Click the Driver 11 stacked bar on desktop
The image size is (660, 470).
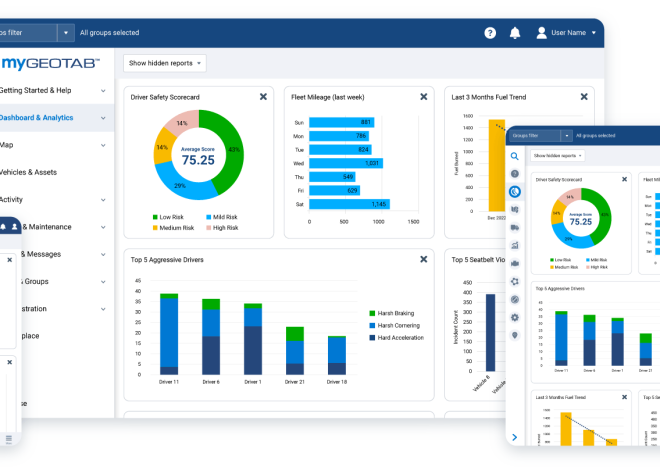[x=169, y=334]
